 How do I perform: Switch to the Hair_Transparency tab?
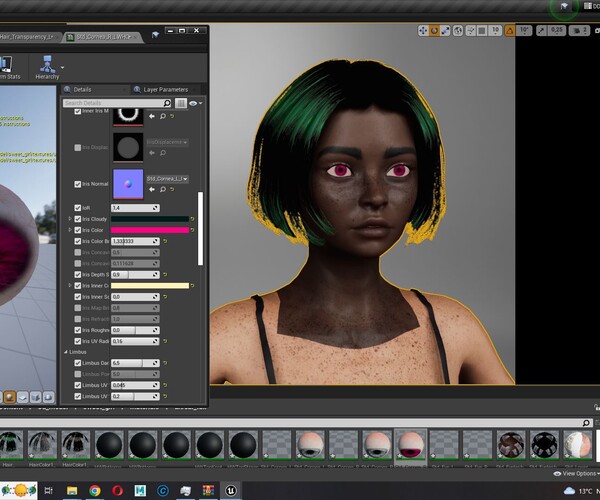29,37
